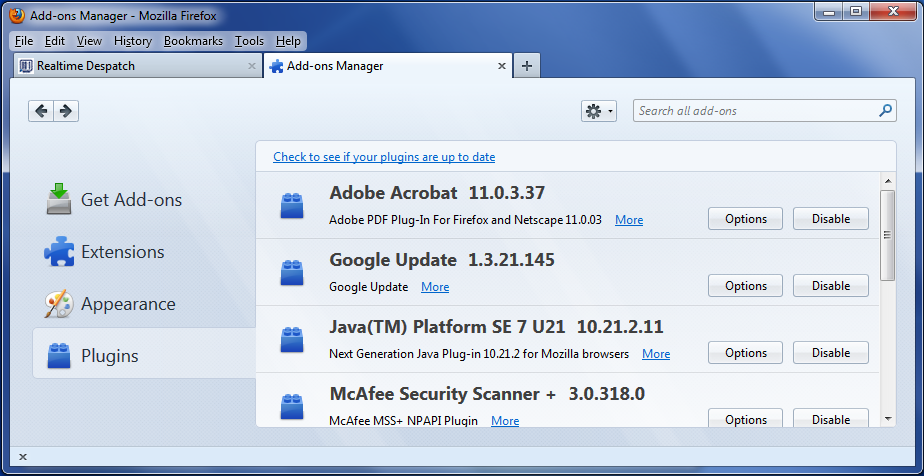Open More link for Java Platform
Screen dimensions: 924x476
(x=656, y=354)
